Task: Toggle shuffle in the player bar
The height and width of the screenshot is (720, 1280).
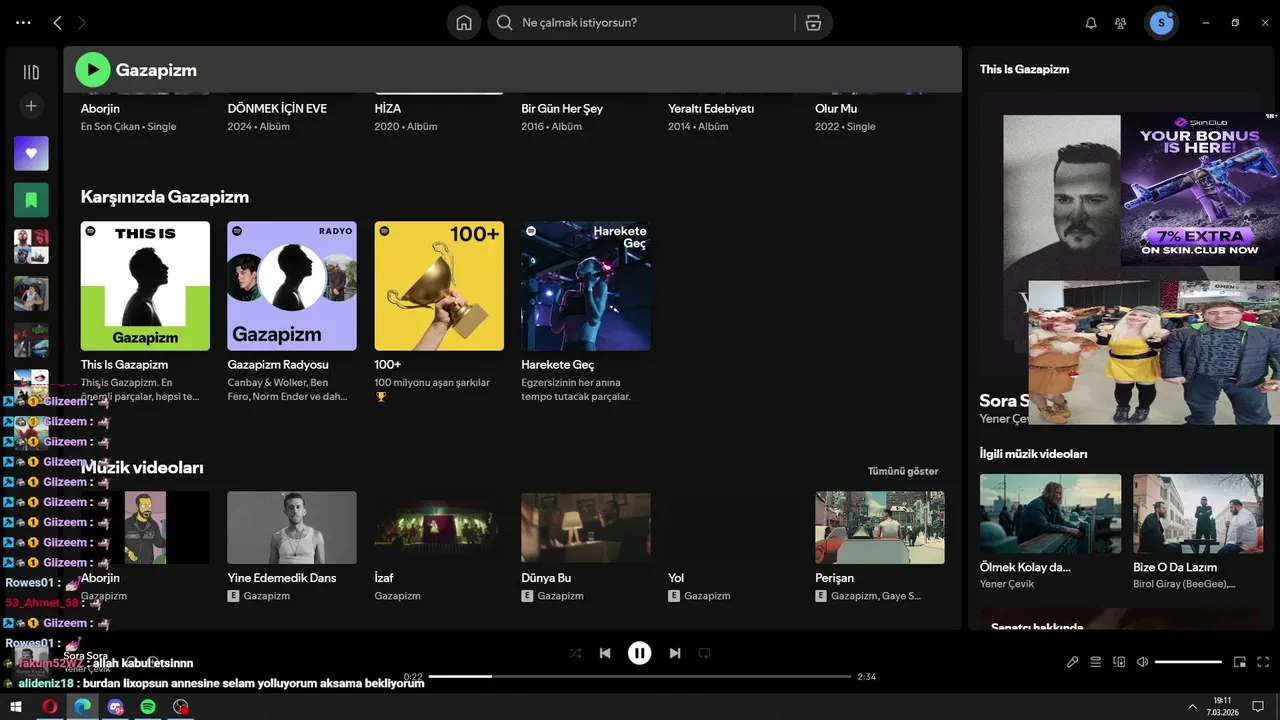Action: click(x=575, y=653)
